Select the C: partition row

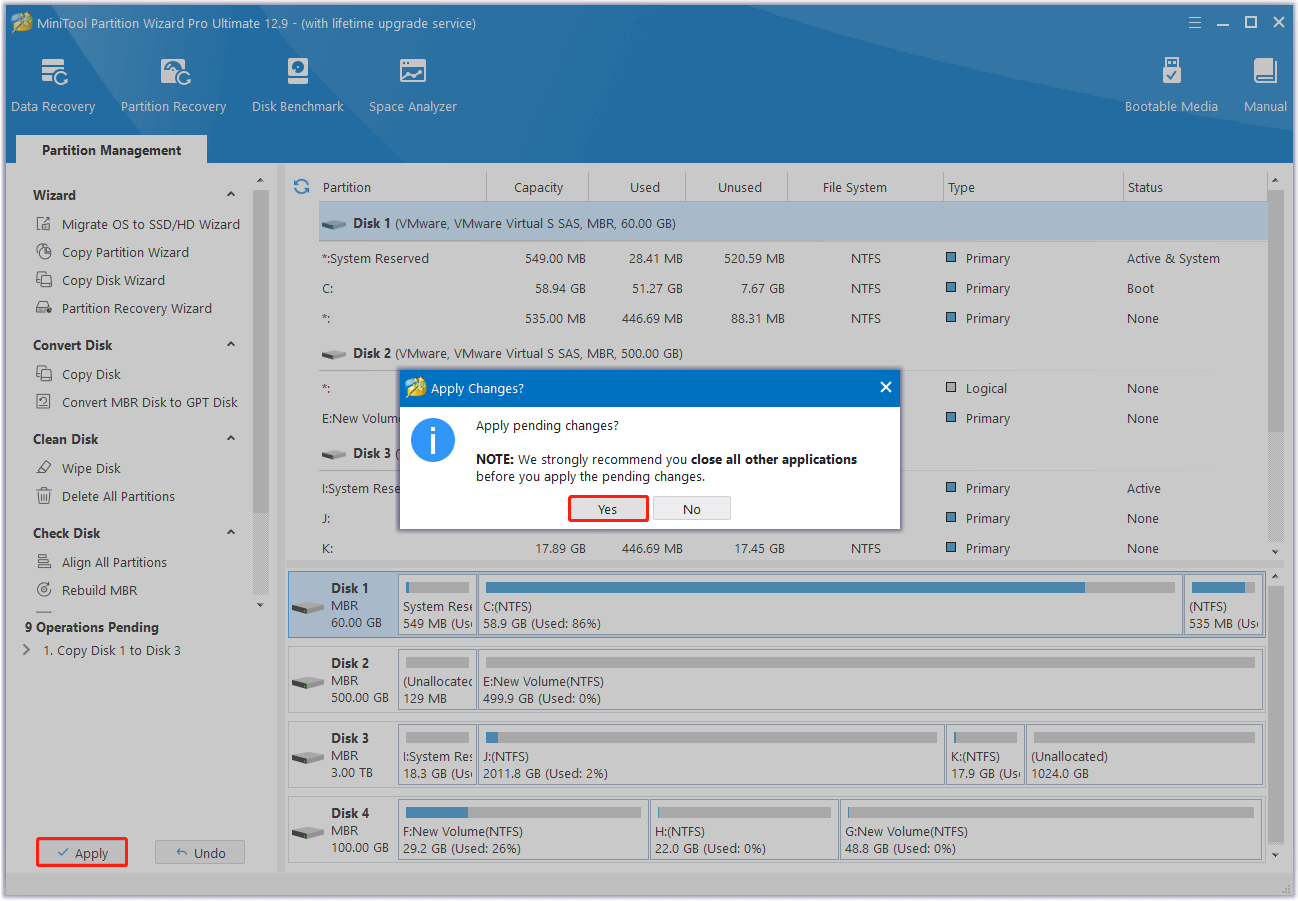coord(792,288)
